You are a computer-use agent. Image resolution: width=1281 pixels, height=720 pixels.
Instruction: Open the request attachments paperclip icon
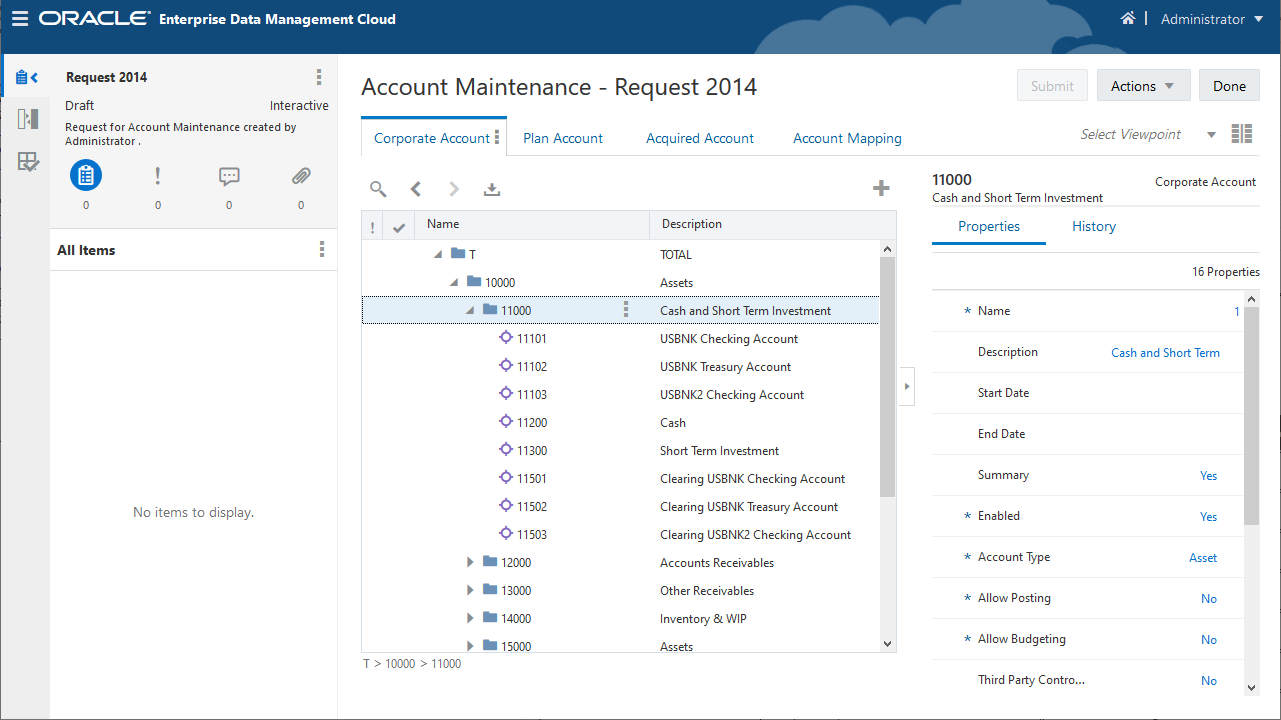[301, 177]
